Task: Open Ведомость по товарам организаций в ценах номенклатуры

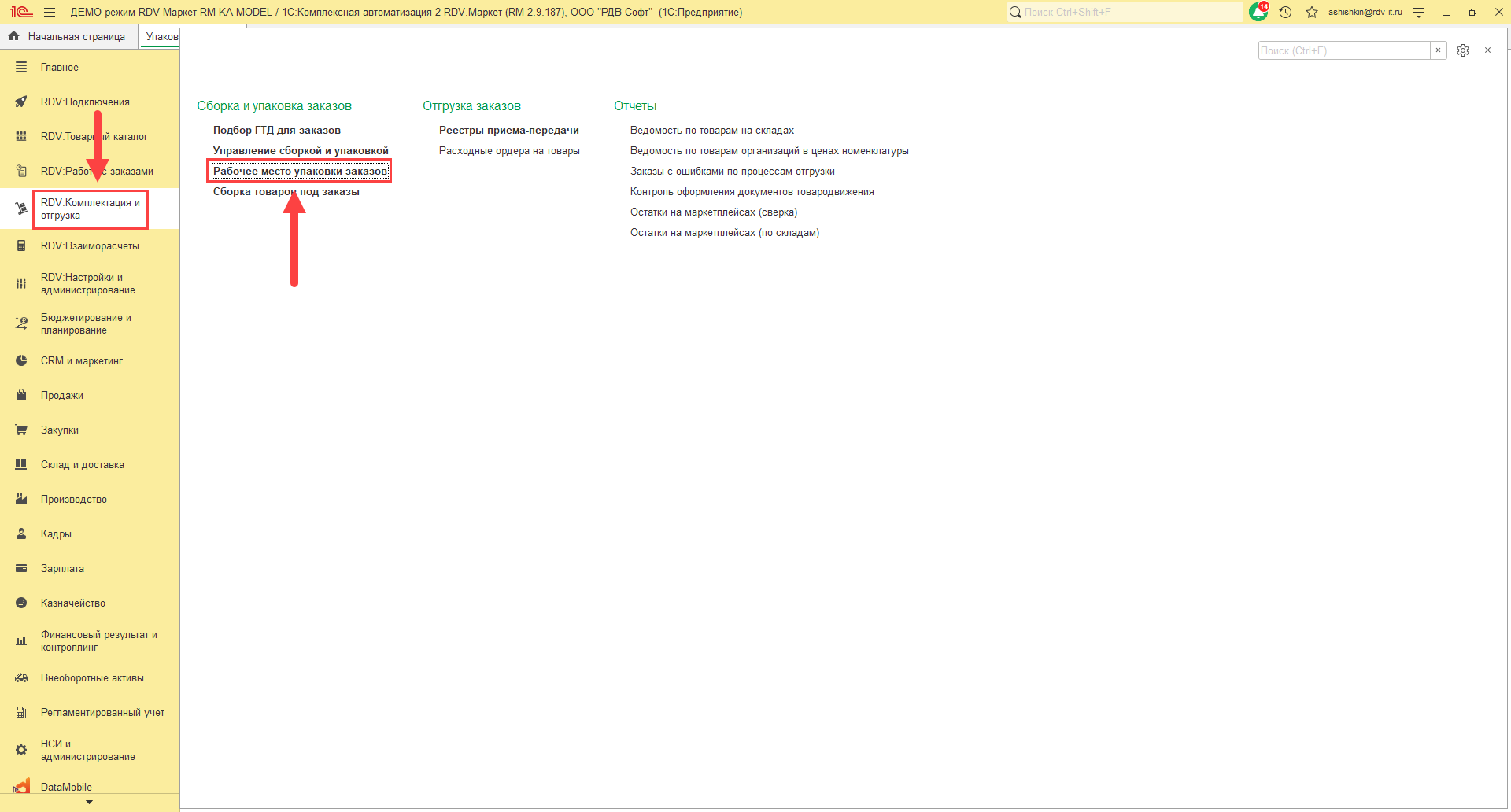Action: coord(770,150)
